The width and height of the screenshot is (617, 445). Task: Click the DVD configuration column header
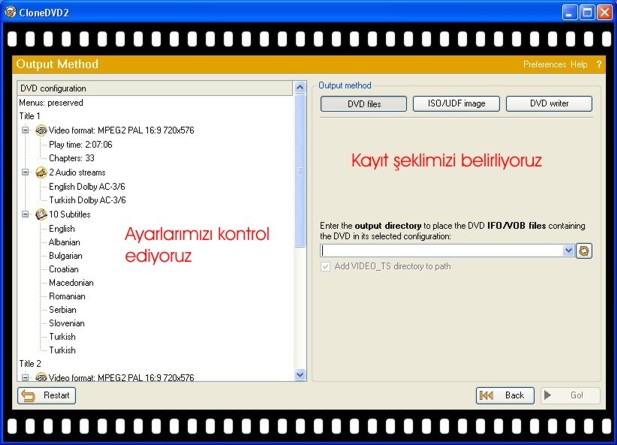[x=155, y=88]
